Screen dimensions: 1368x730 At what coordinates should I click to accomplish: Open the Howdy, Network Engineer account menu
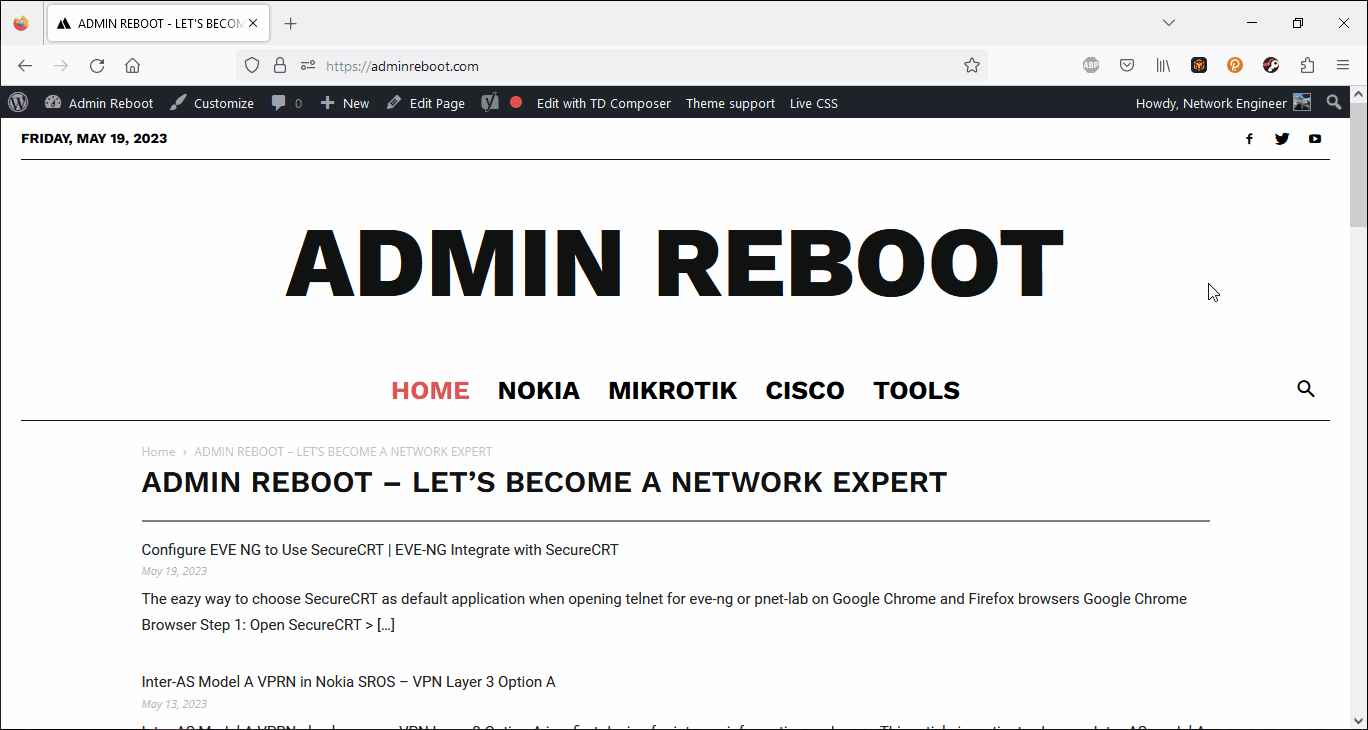(1223, 103)
